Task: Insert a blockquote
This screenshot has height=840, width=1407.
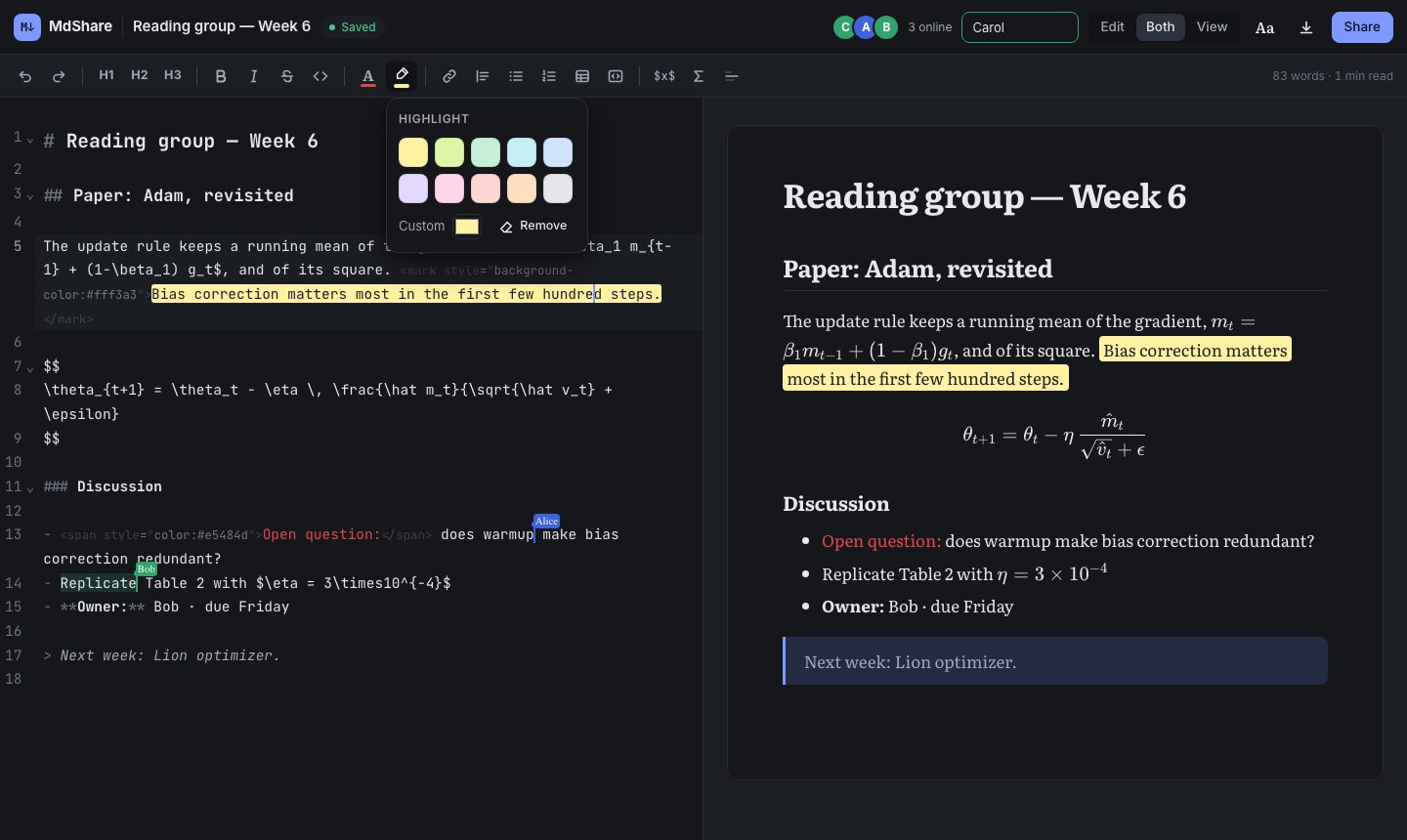Action: 483,76
